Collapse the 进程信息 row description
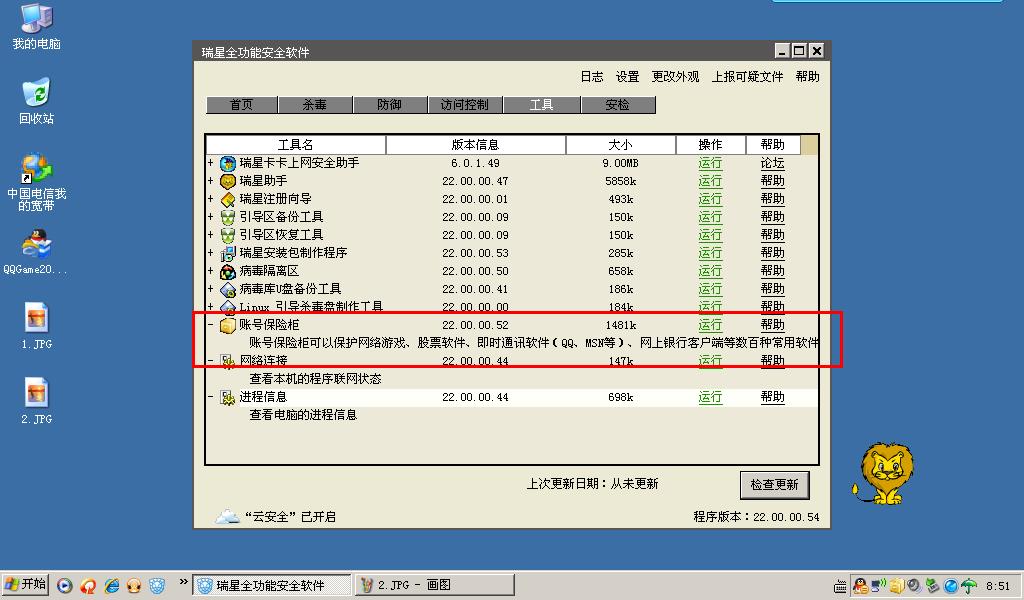 210,396
